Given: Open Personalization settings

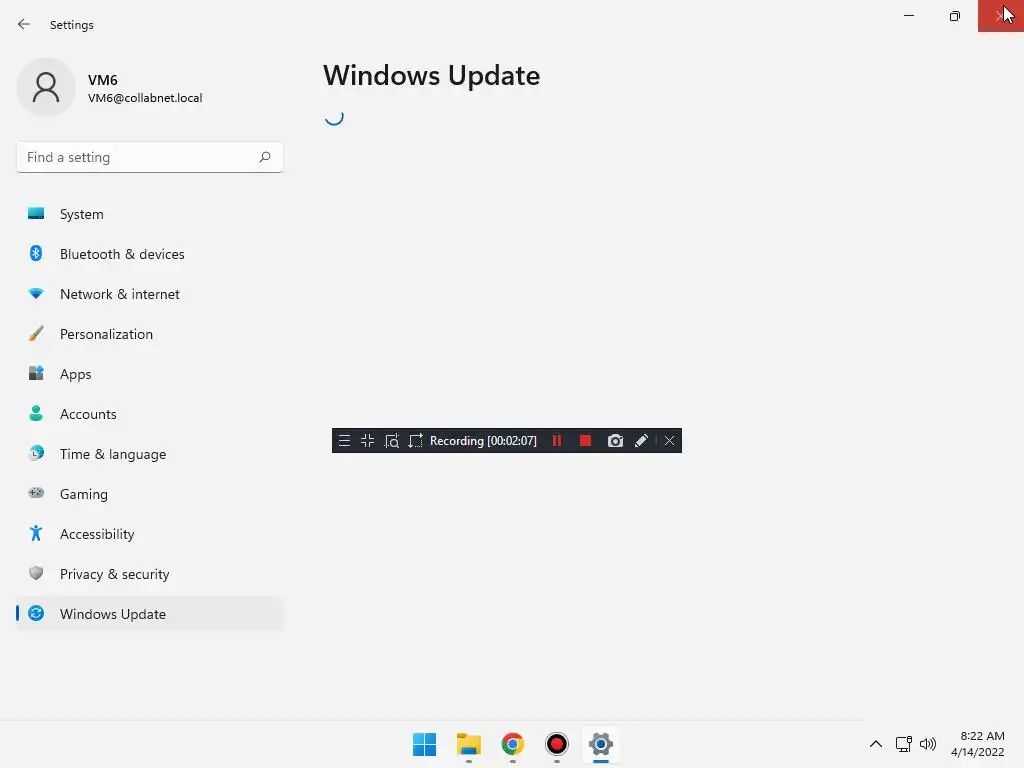Looking at the screenshot, I should pos(150,334).
